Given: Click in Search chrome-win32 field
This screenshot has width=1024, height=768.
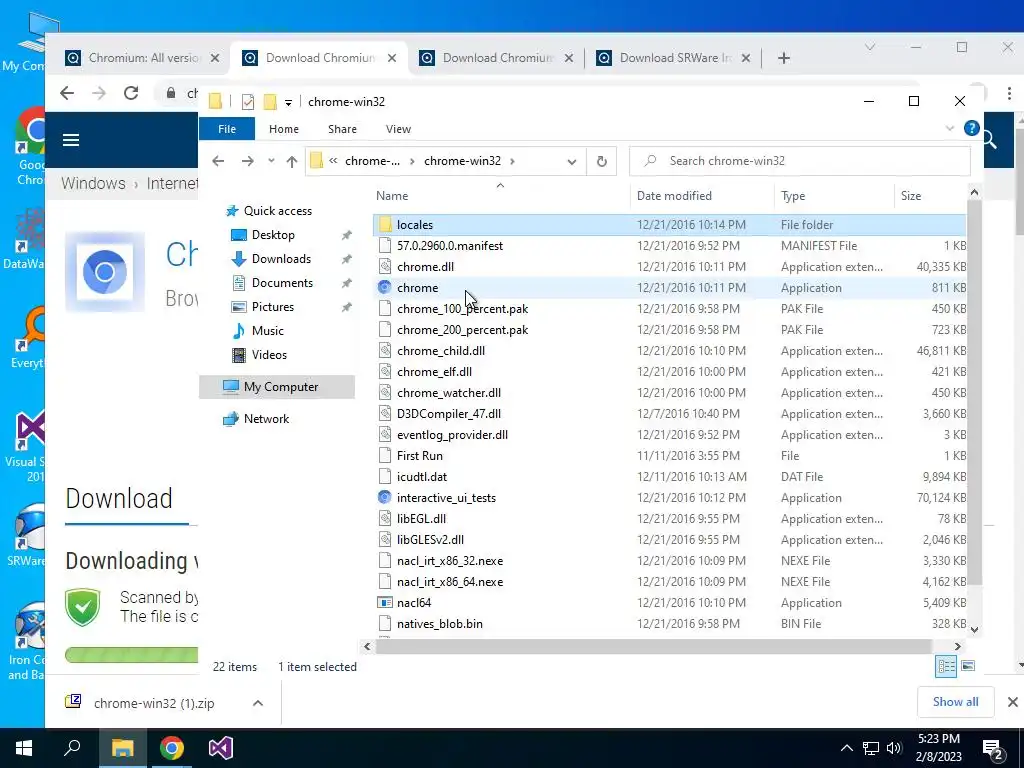Looking at the screenshot, I should pyautogui.click(x=799, y=161).
